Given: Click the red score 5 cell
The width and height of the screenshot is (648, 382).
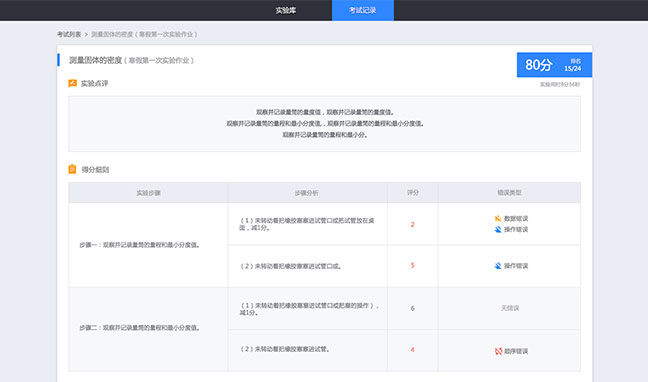Looking at the screenshot, I should (x=412, y=265).
